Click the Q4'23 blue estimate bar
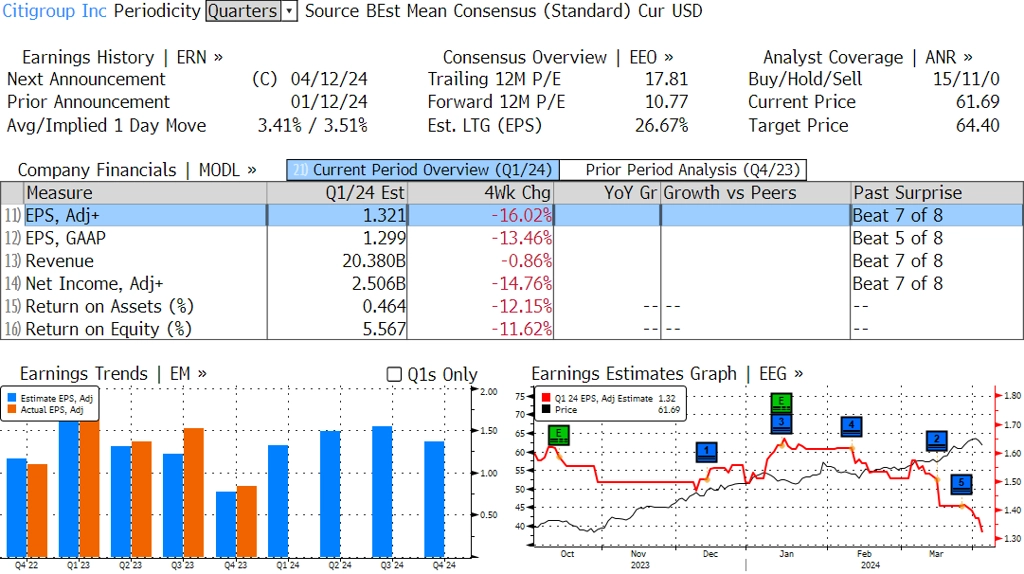 click(x=226, y=524)
